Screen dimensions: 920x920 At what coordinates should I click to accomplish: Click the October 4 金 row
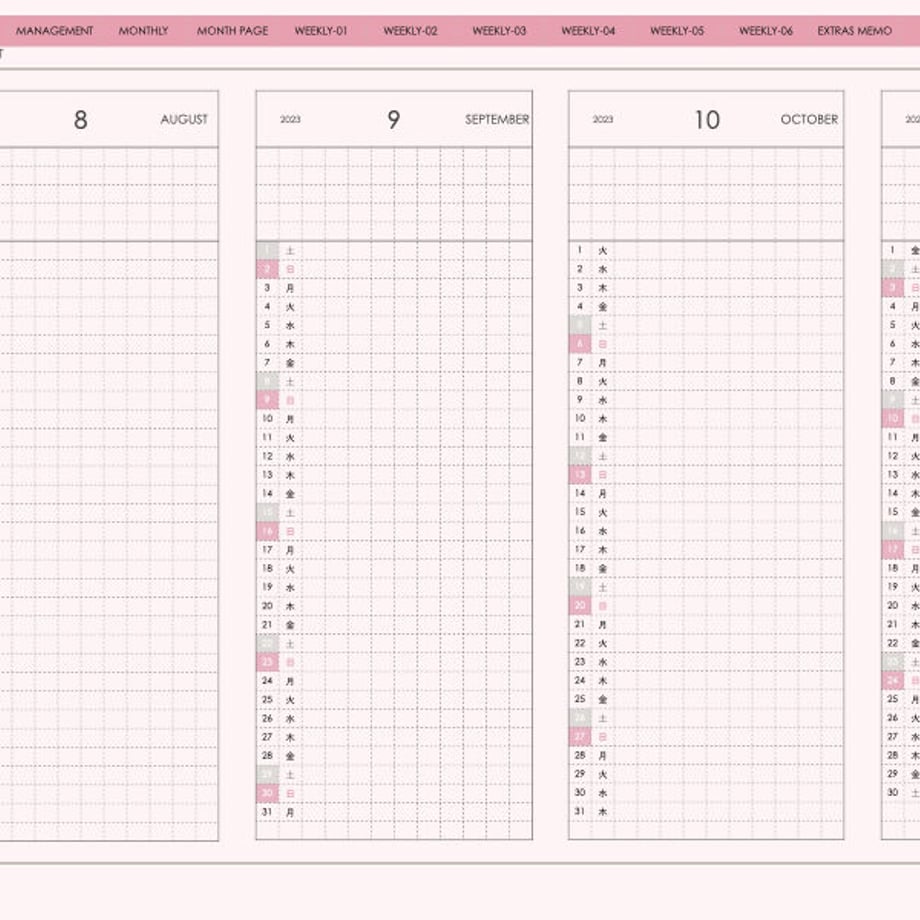click(706, 306)
